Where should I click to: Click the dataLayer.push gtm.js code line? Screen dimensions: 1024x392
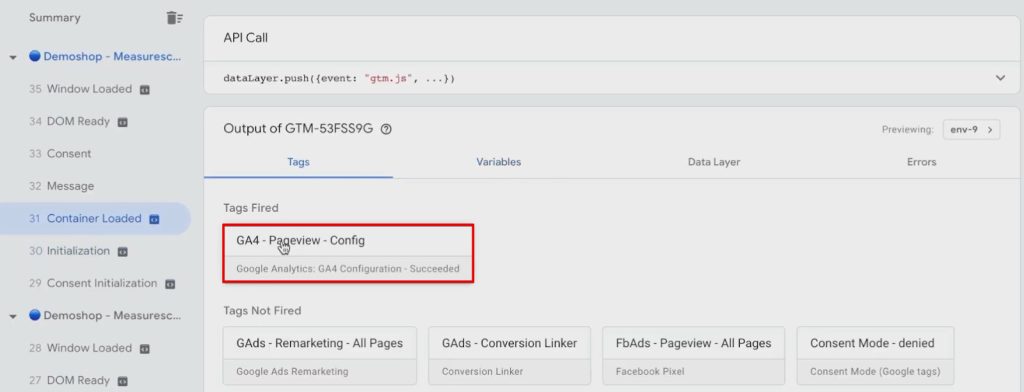coord(339,78)
